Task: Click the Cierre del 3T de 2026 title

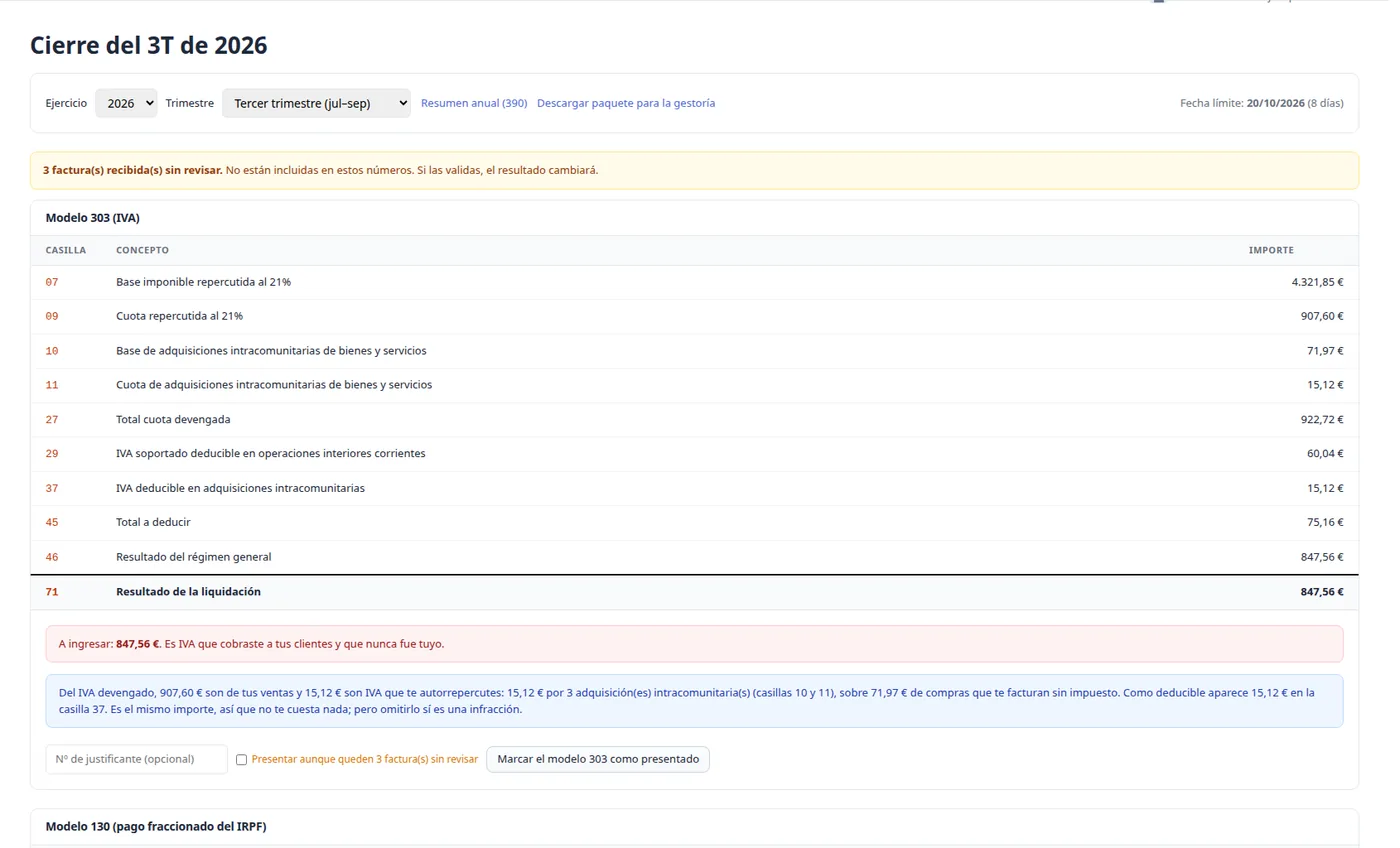Action: [148, 45]
